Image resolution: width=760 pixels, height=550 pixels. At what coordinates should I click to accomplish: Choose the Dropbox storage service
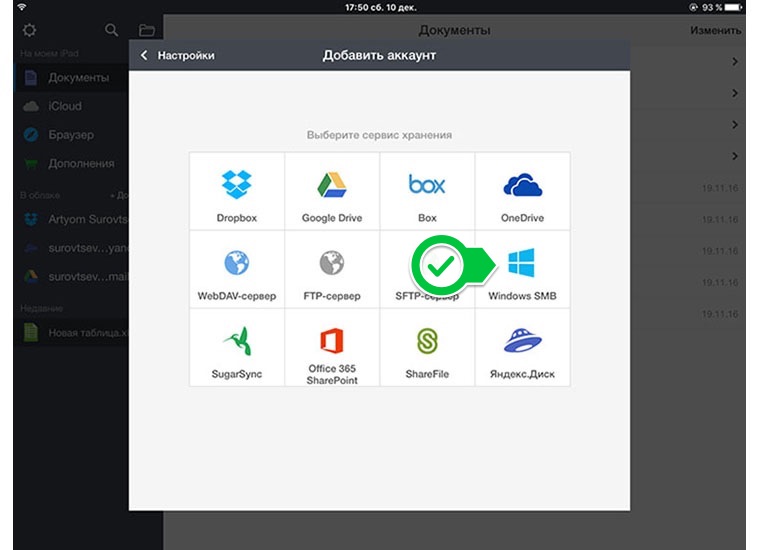(x=237, y=191)
